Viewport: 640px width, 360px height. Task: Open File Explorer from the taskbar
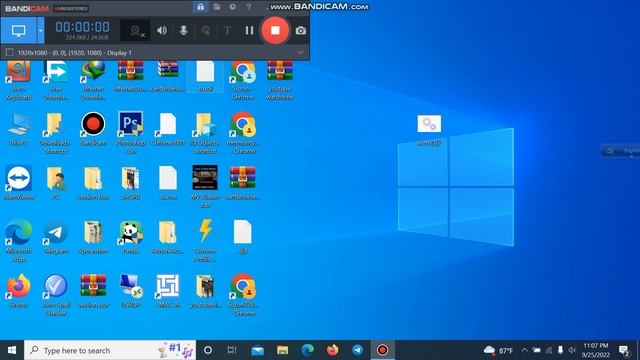[282, 350]
